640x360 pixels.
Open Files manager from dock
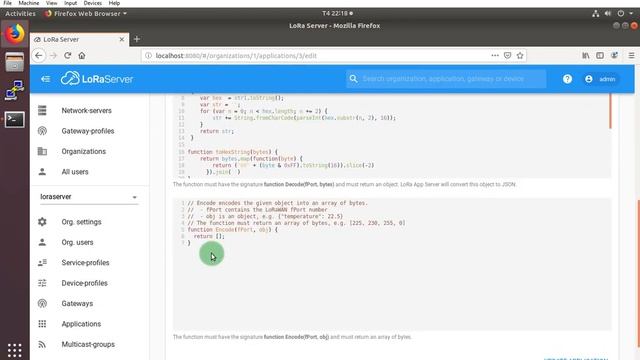15,62
